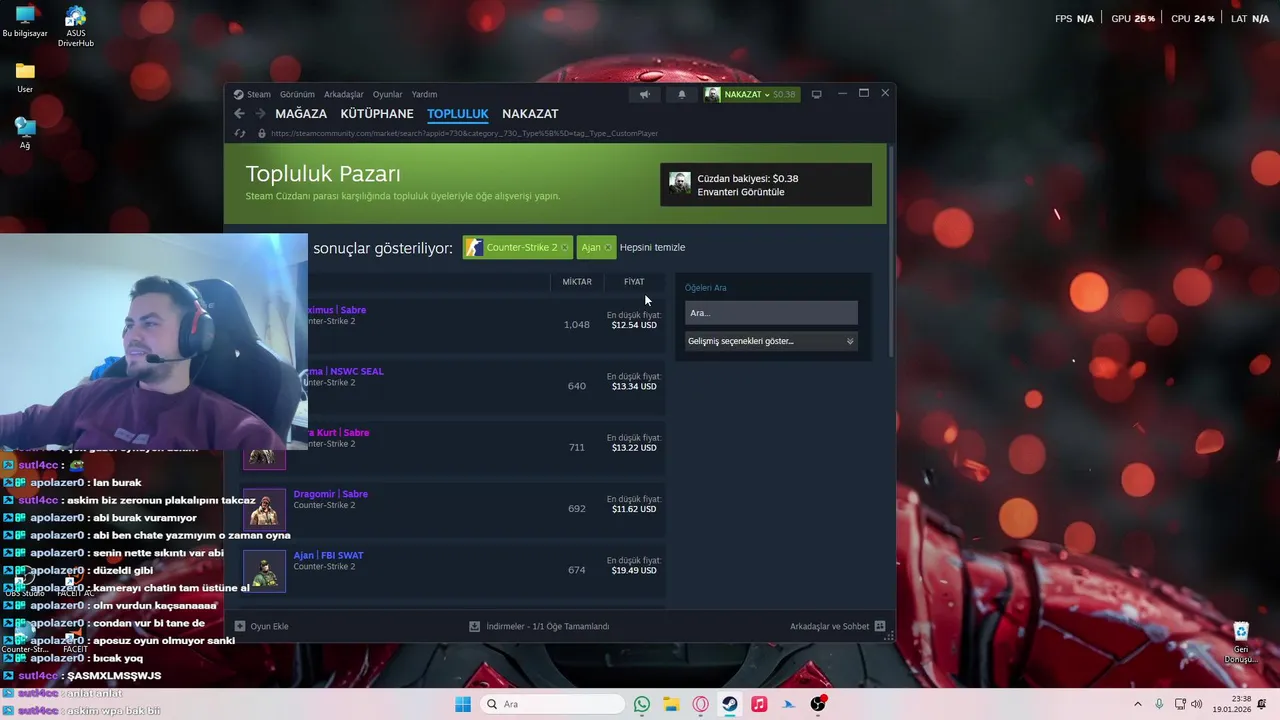Click the Steam taskbar icon

click(x=730, y=704)
